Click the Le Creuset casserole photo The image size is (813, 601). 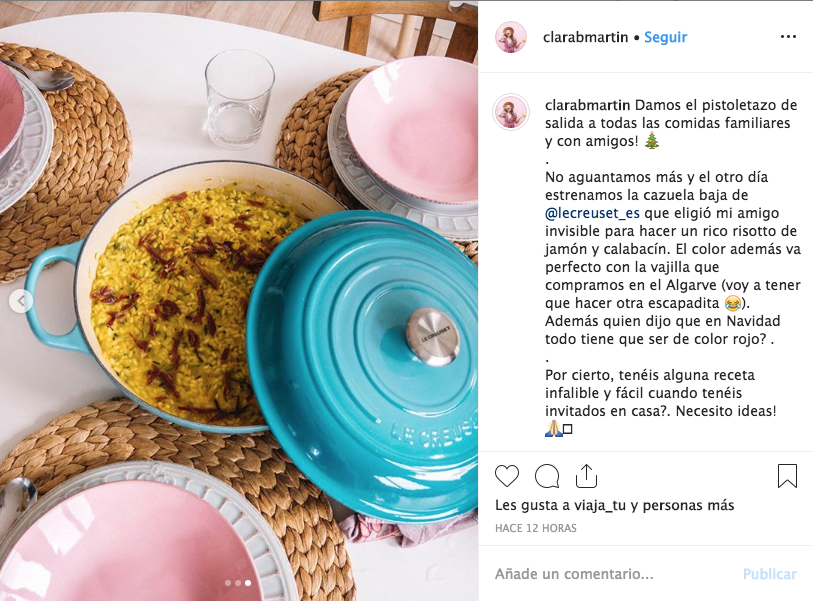tap(239, 301)
